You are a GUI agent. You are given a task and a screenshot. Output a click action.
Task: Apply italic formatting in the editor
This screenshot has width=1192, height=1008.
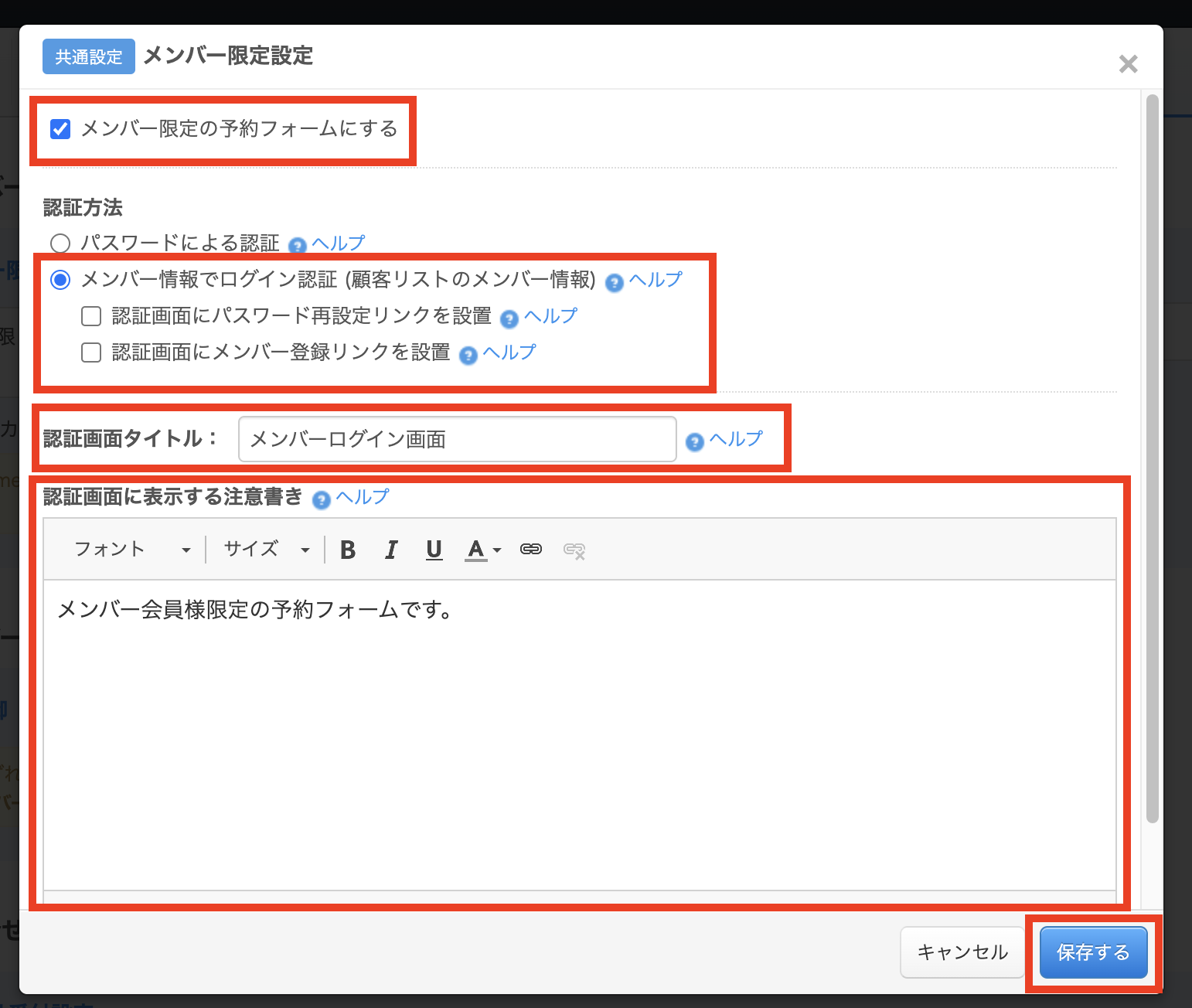(x=391, y=550)
